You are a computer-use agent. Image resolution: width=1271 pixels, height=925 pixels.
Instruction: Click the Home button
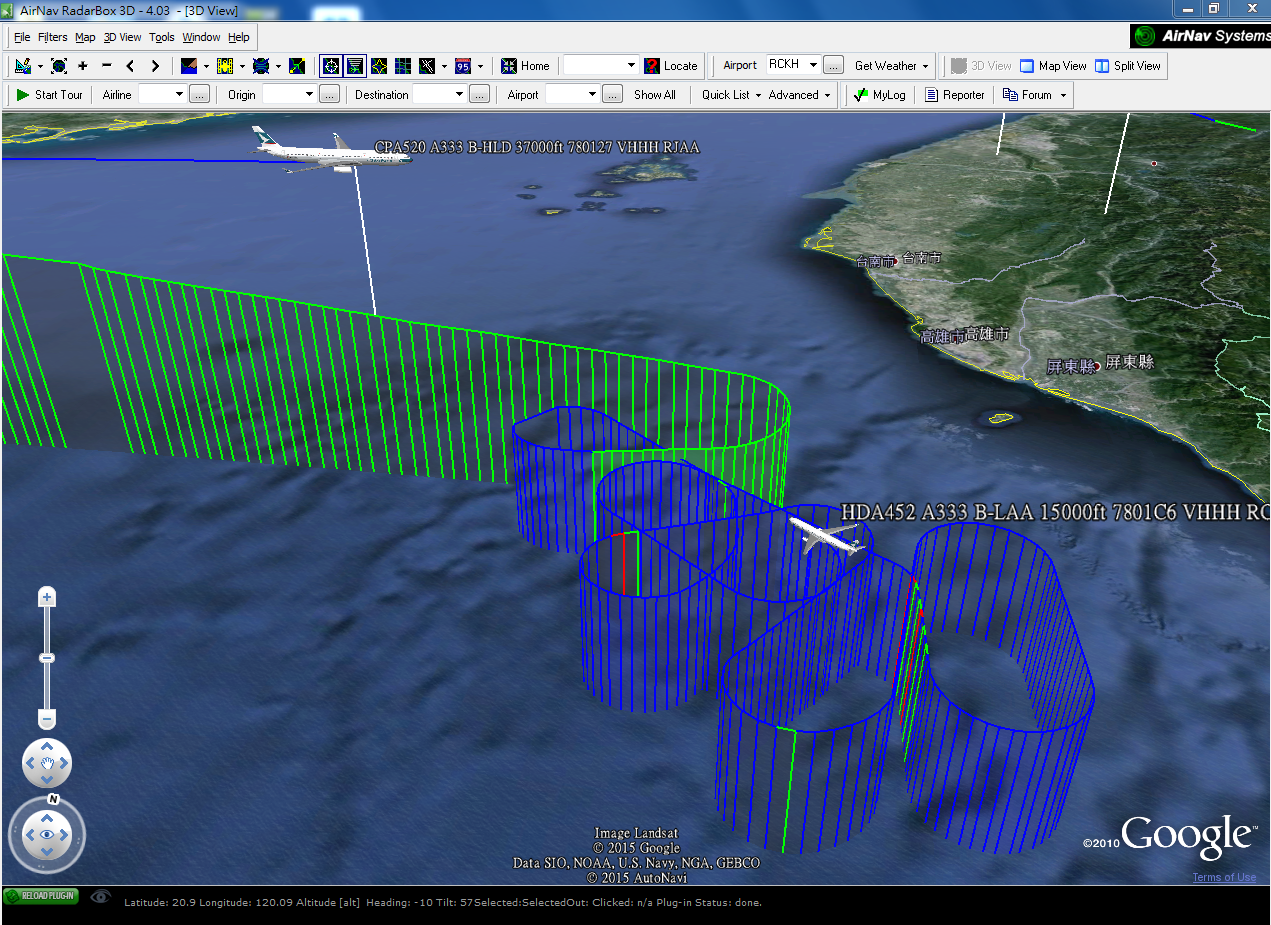tap(525, 66)
